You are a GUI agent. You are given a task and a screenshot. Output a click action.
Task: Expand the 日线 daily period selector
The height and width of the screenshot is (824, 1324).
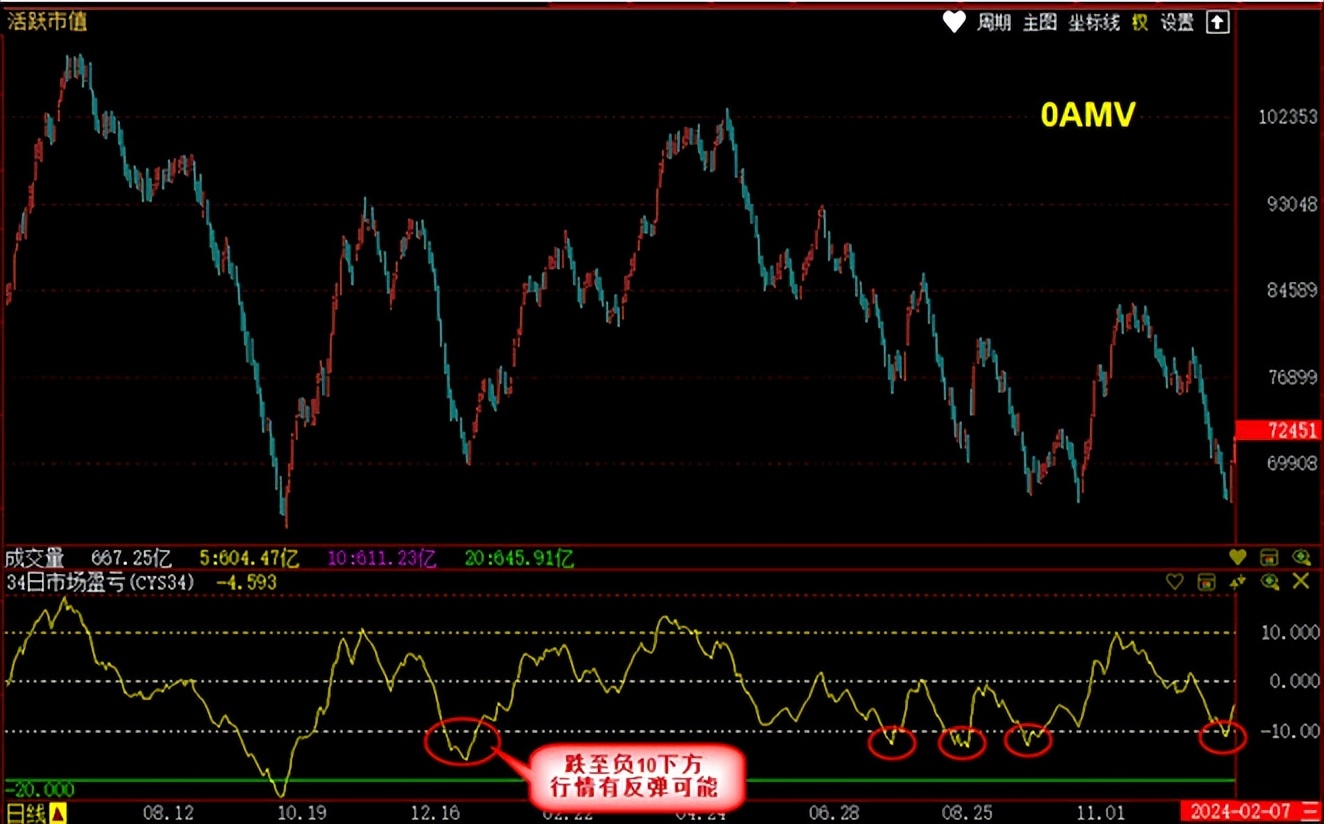(x=57, y=813)
